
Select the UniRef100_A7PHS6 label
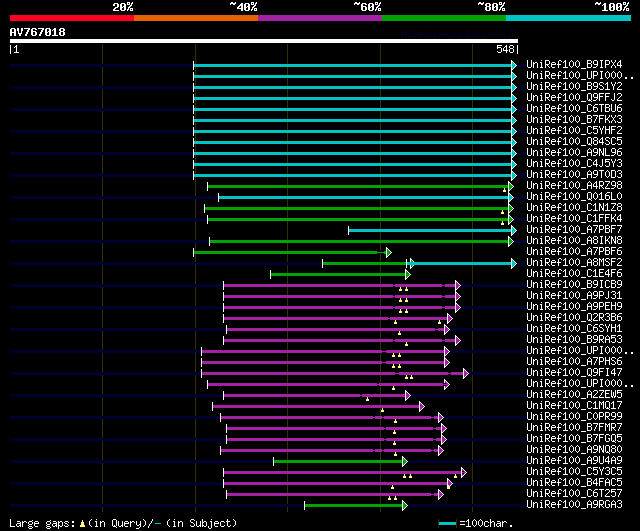coord(574,362)
